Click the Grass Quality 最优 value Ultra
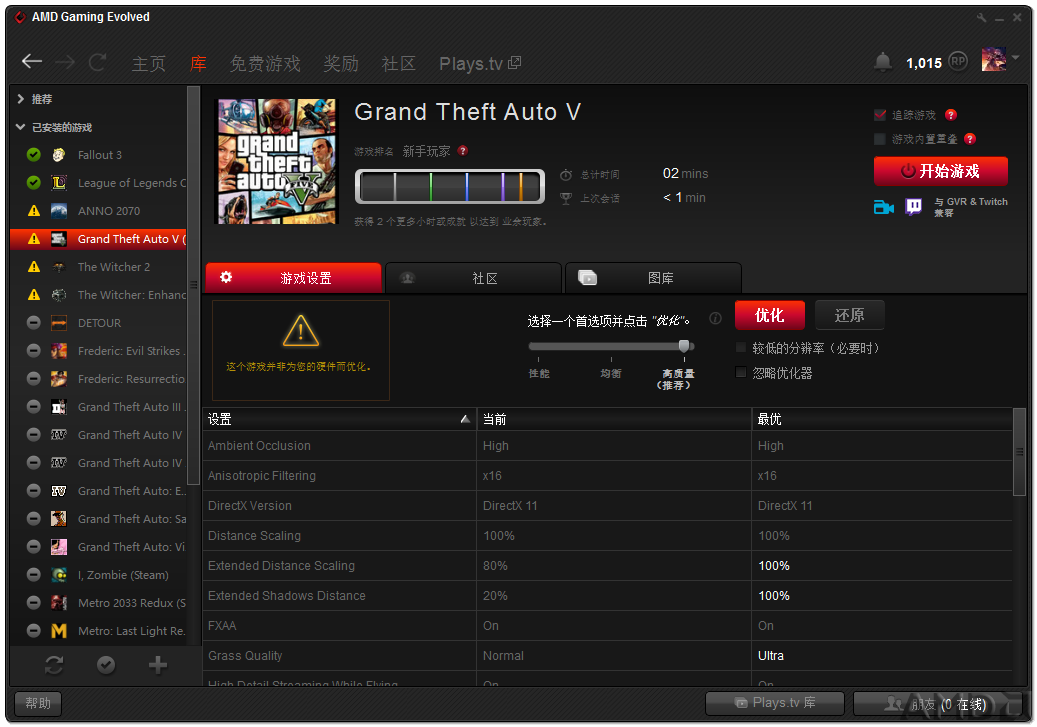The width and height of the screenshot is (1037, 727). [770, 656]
